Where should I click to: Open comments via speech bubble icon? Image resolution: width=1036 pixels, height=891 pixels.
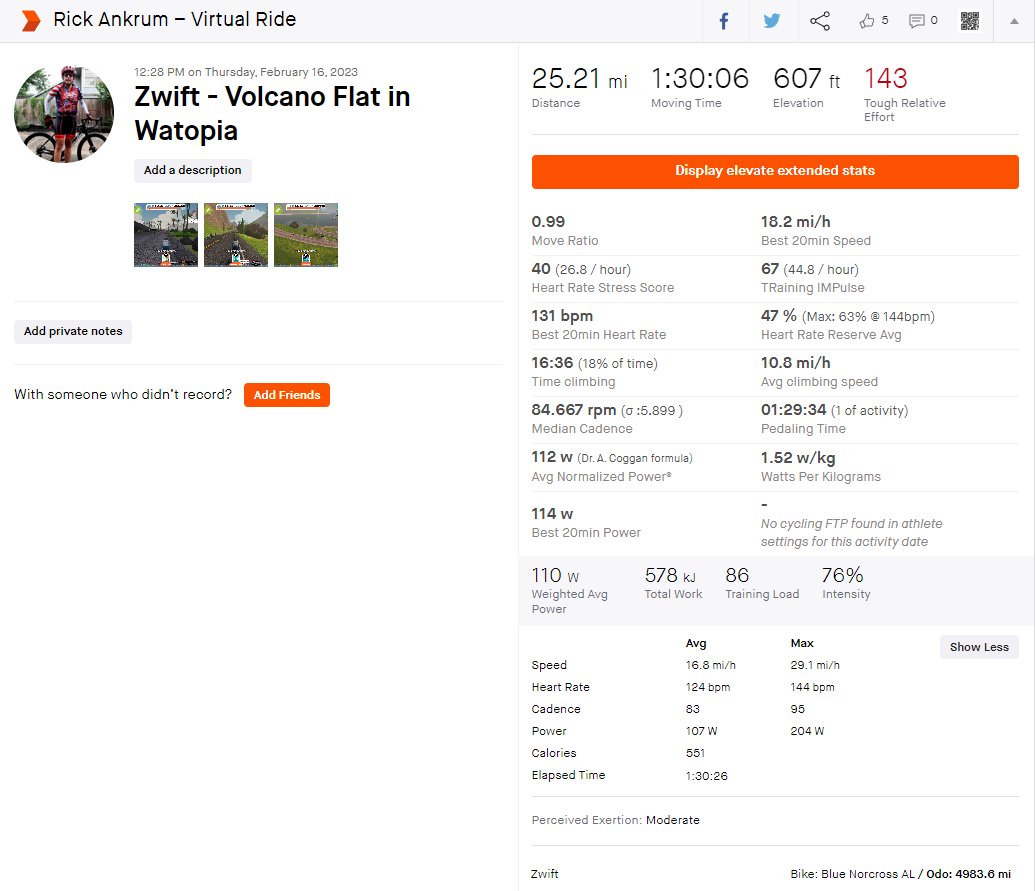click(x=916, y=21)
